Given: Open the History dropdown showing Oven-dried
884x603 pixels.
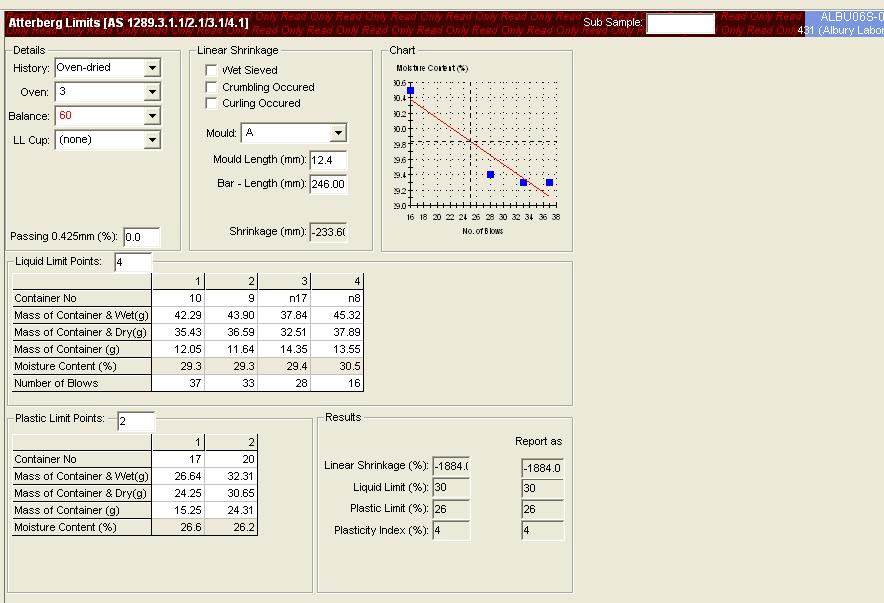Looking at the screenshot, I should [x=152, y=68].
